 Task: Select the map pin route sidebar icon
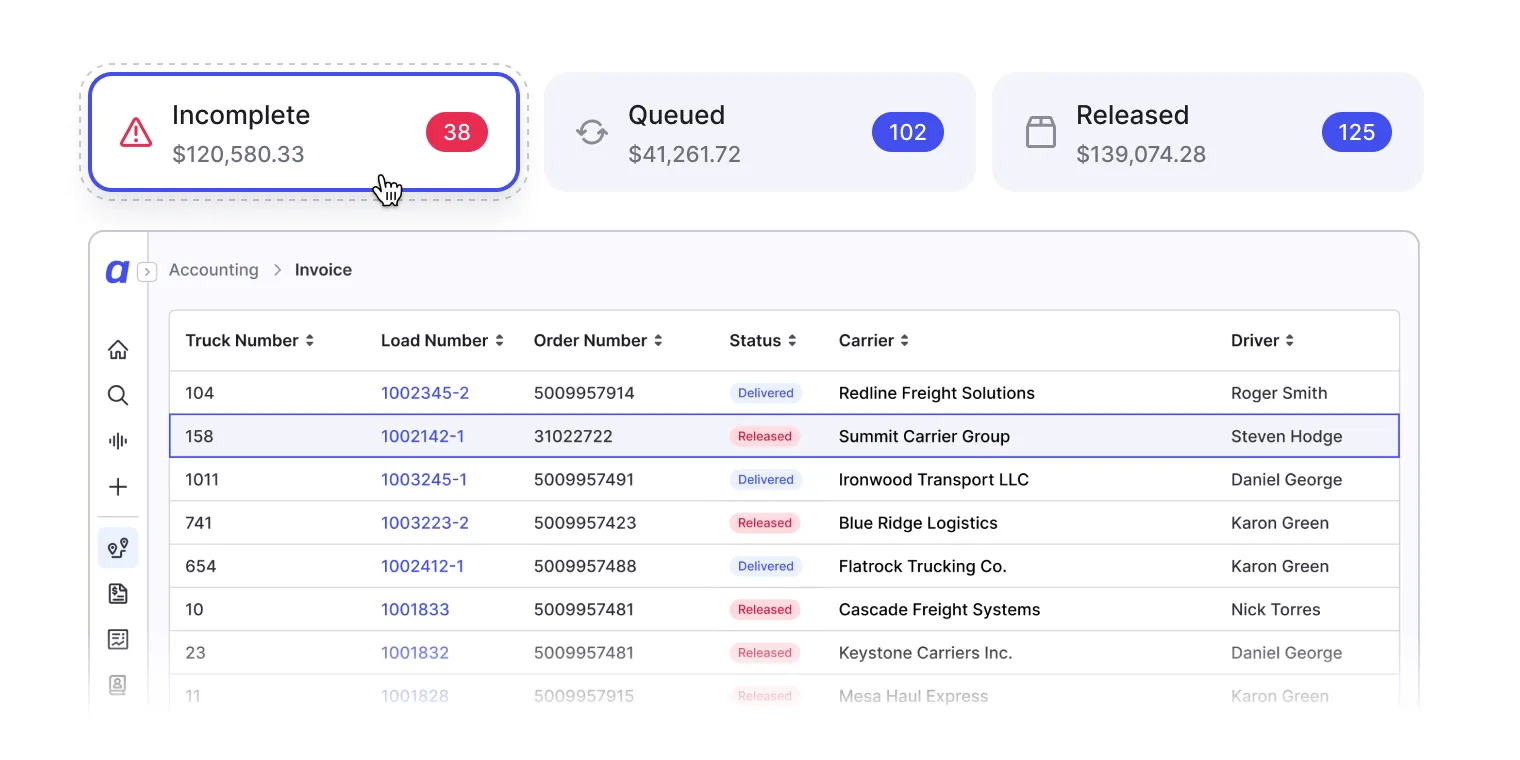(118, 548)
